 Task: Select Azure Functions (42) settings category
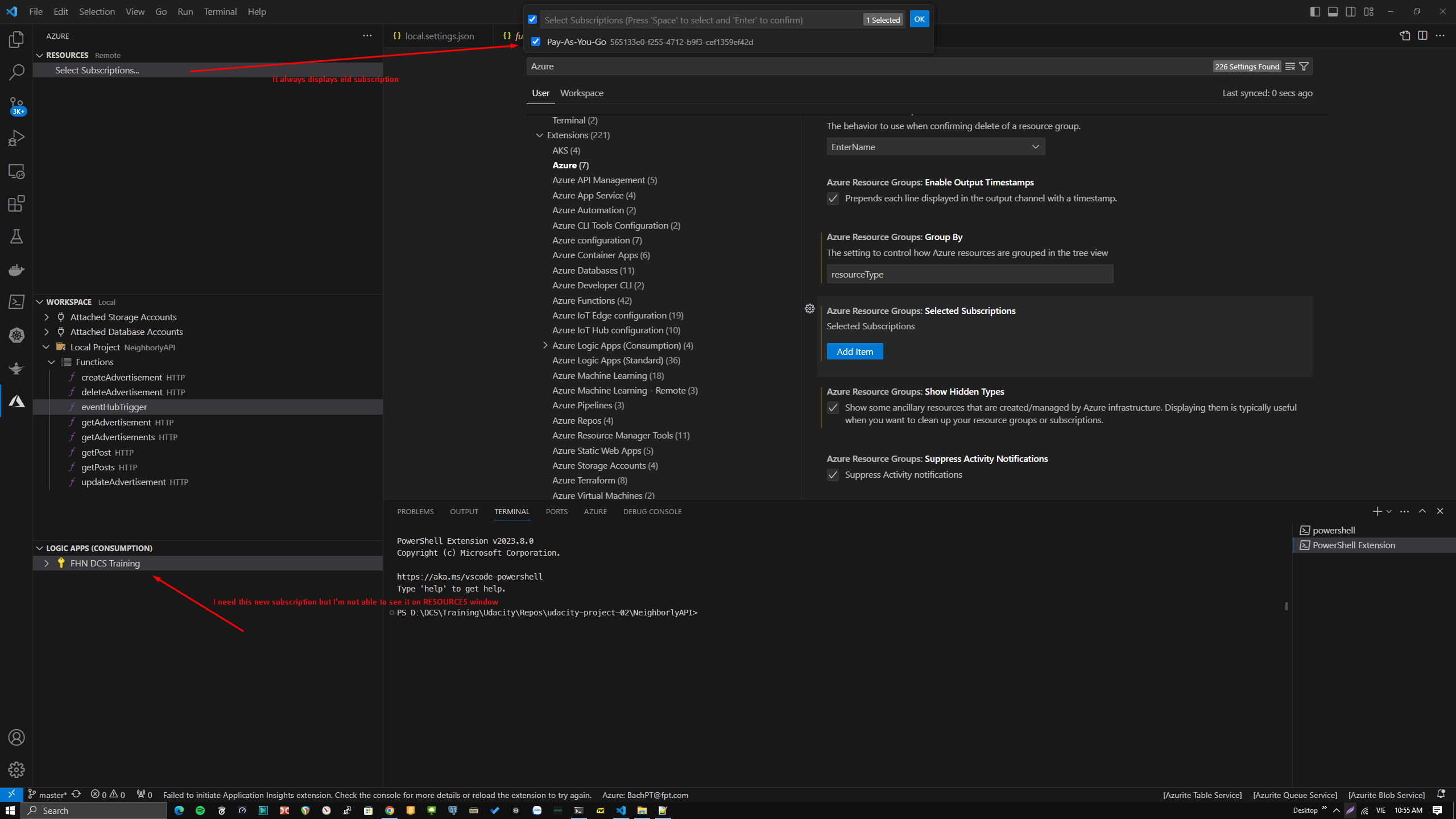point(591,300)
